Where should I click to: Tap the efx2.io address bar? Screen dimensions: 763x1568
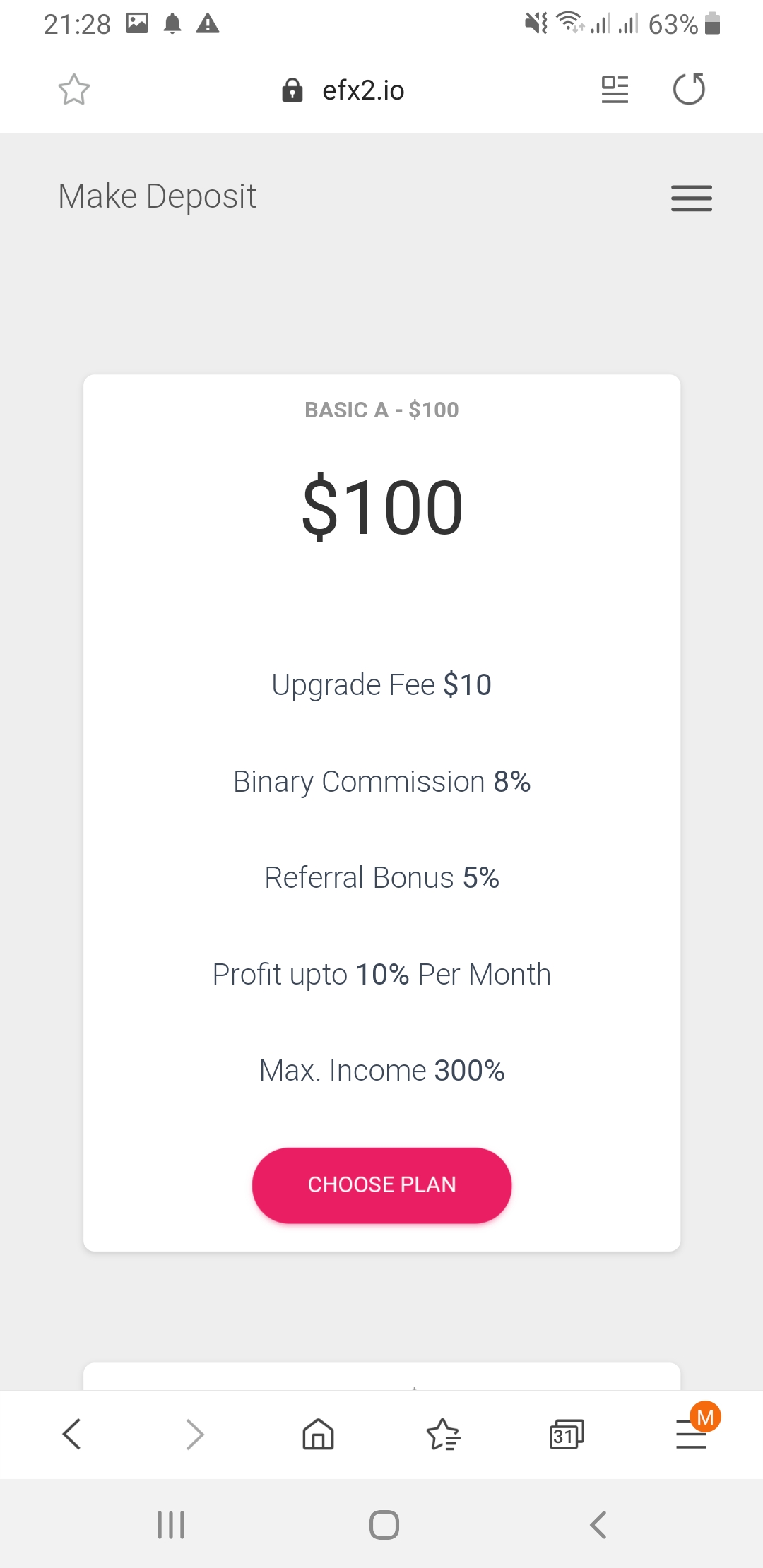coord(363,90)
